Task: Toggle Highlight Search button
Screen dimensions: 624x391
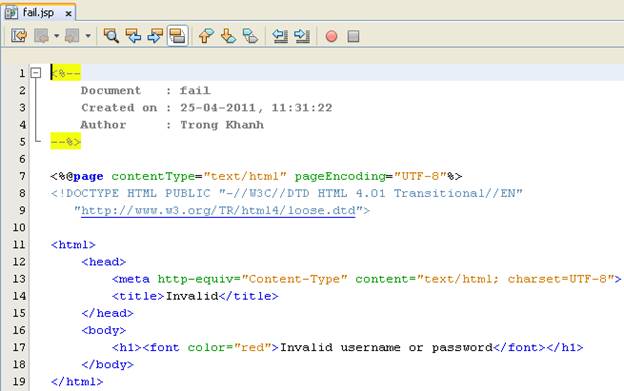Action: tap(177, 36)
